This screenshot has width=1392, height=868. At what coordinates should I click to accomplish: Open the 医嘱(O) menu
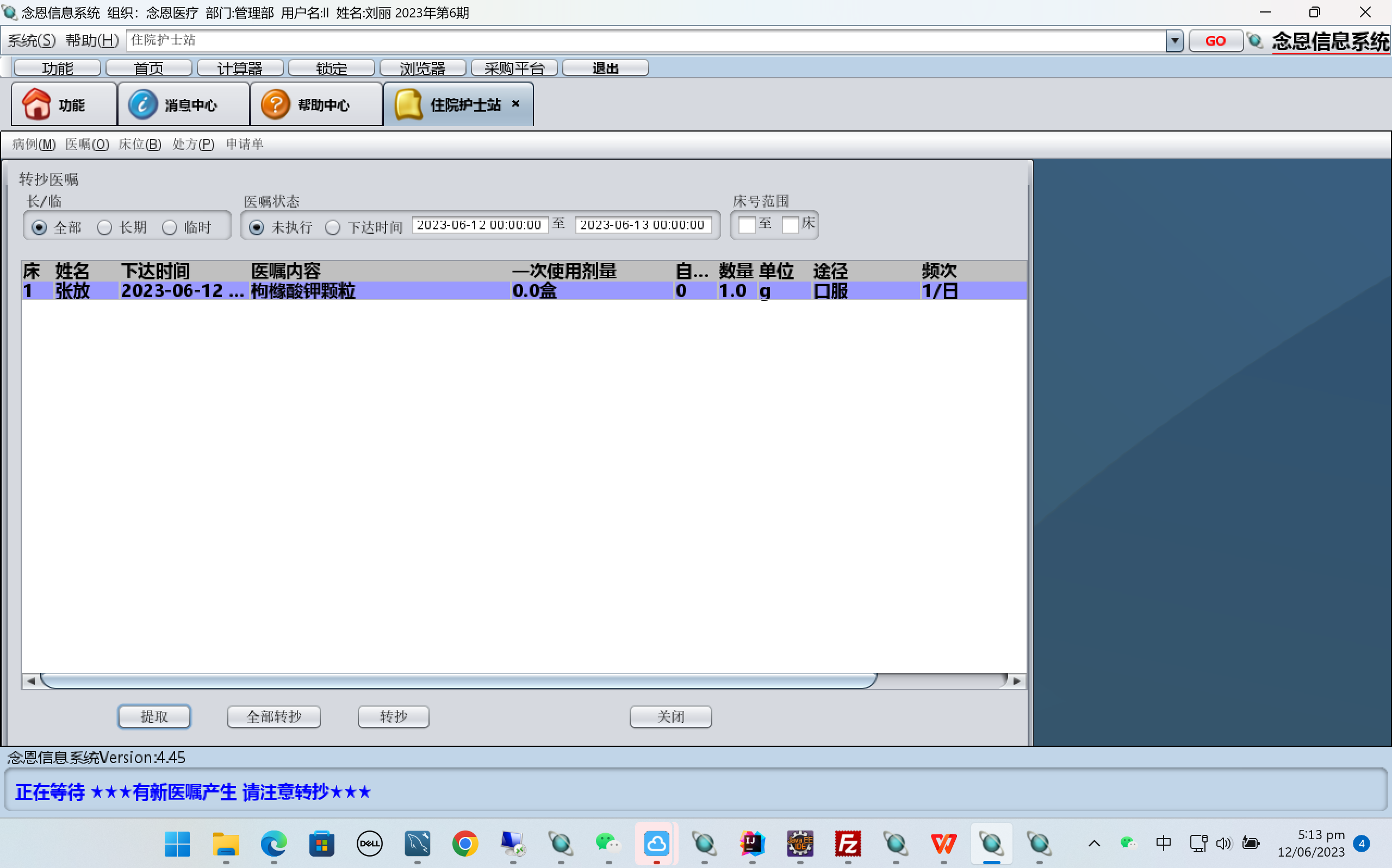click(86, 144)
